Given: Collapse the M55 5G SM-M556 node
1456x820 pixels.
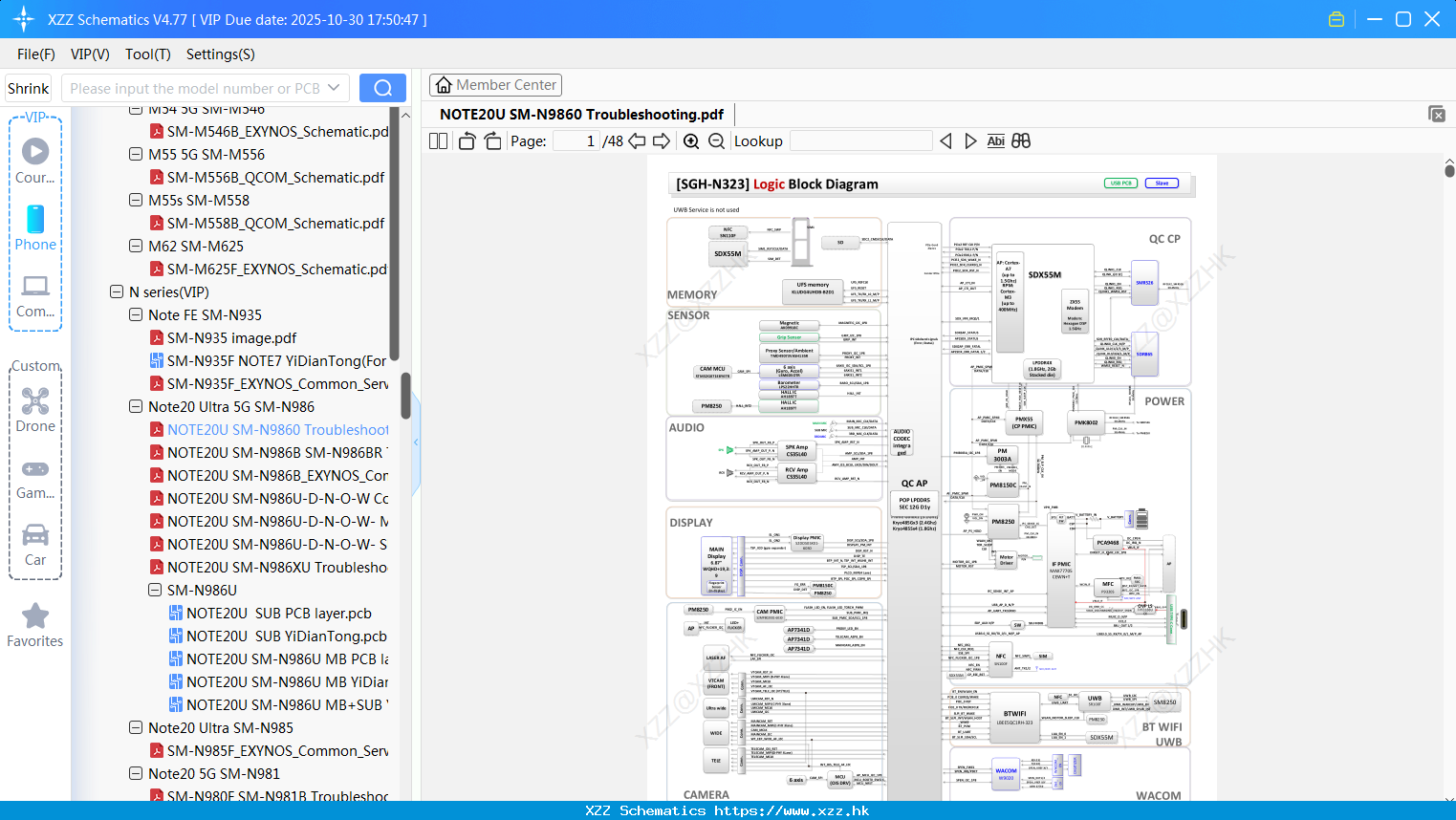Looking at the screenshot, I should click(x=136, y=154).
